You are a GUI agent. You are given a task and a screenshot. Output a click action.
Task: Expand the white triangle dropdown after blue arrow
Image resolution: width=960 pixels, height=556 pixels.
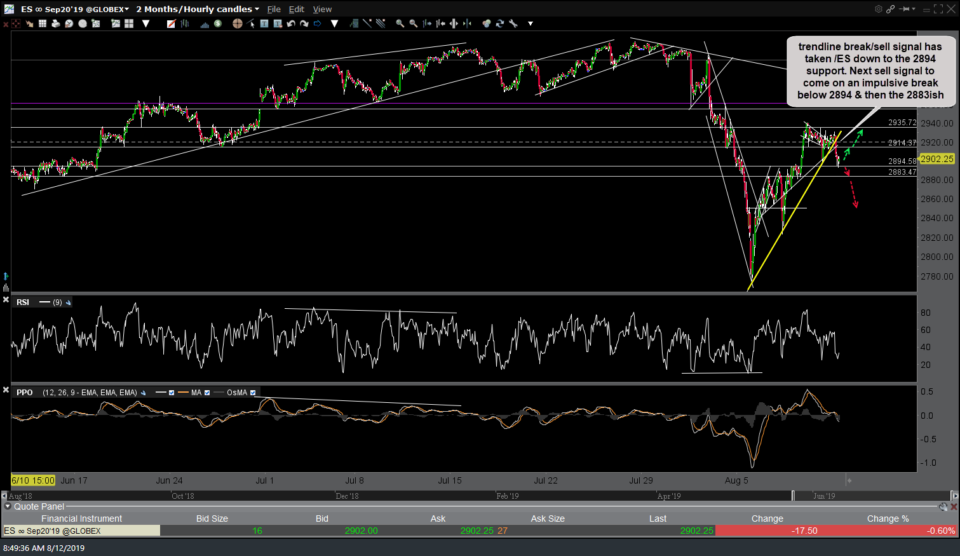coord(334,24)
